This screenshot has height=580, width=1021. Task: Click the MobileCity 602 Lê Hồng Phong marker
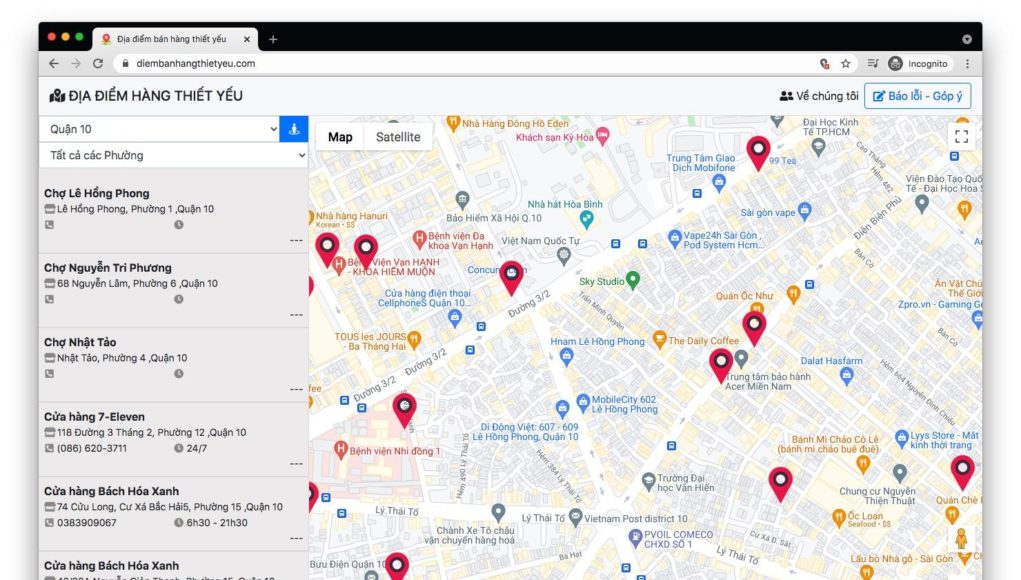(x=583, y=402)
